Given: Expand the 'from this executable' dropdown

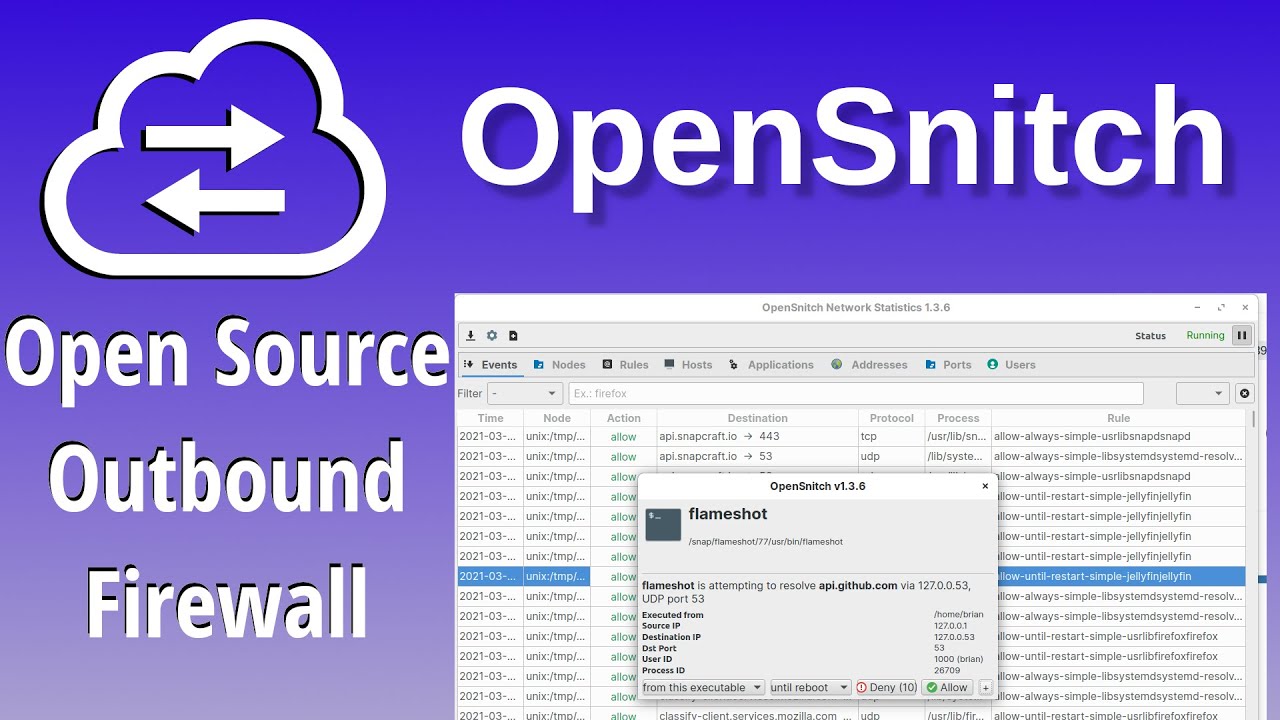Looking at the screenshot, I should (x=702, y=687).
